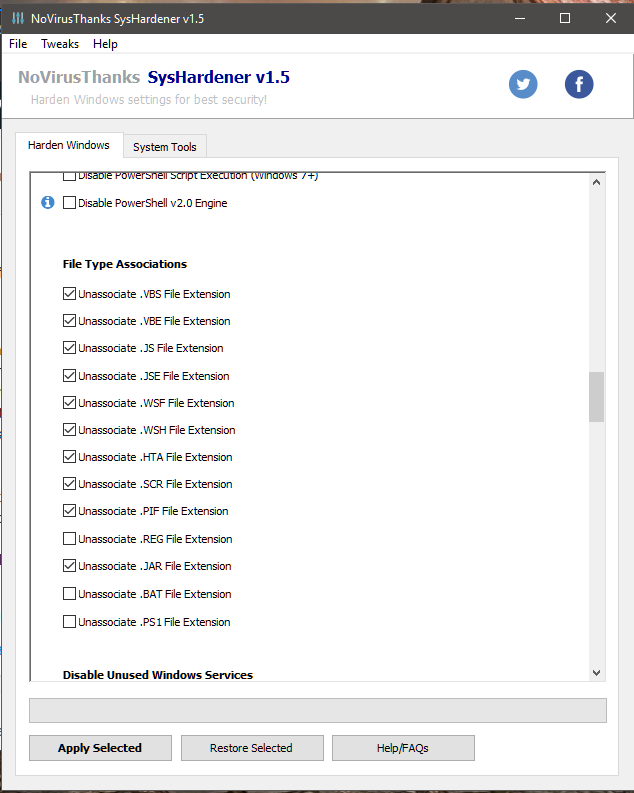Image resolution: width=634 pixels, height=793 pixels.
Task: Check Unassociate .BAT File Extension
Action: pyautogui.click(x=69, y=594)
